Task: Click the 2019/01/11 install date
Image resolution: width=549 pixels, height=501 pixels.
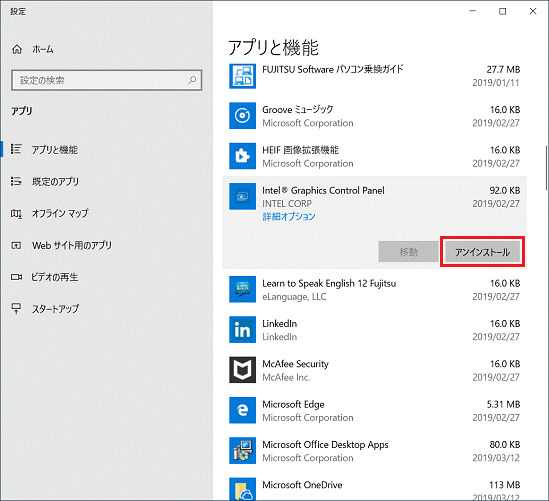Action: tap(496, 83)
